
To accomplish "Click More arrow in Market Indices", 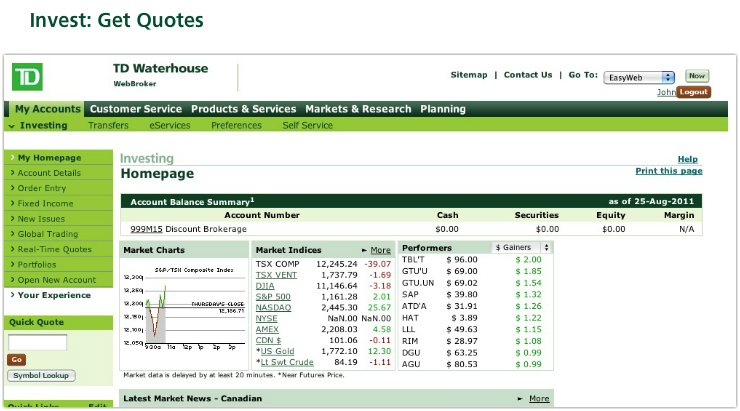I will pyautogui.click(x=376, y=250).
